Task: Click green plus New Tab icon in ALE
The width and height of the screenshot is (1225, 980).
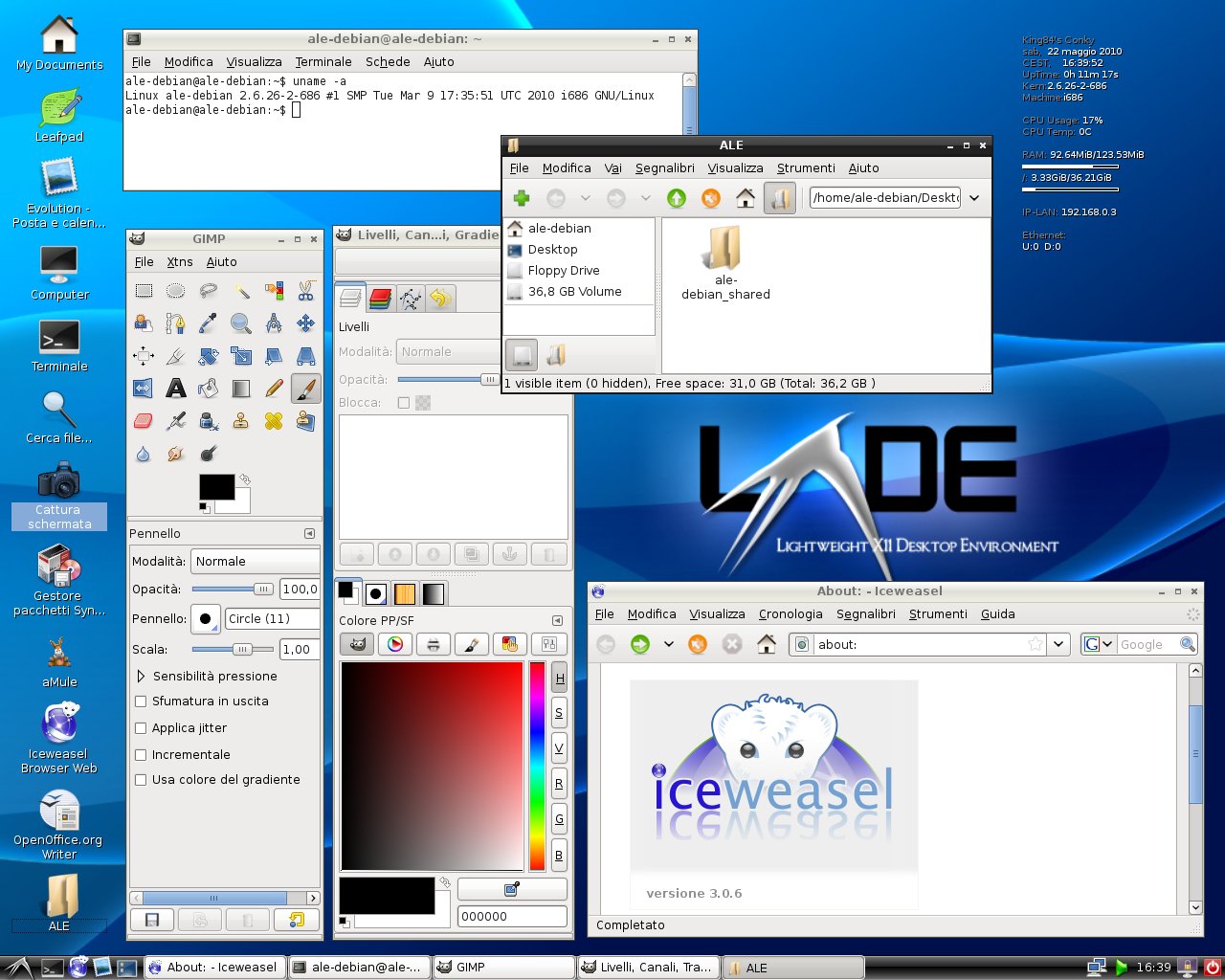Action: 522,198
